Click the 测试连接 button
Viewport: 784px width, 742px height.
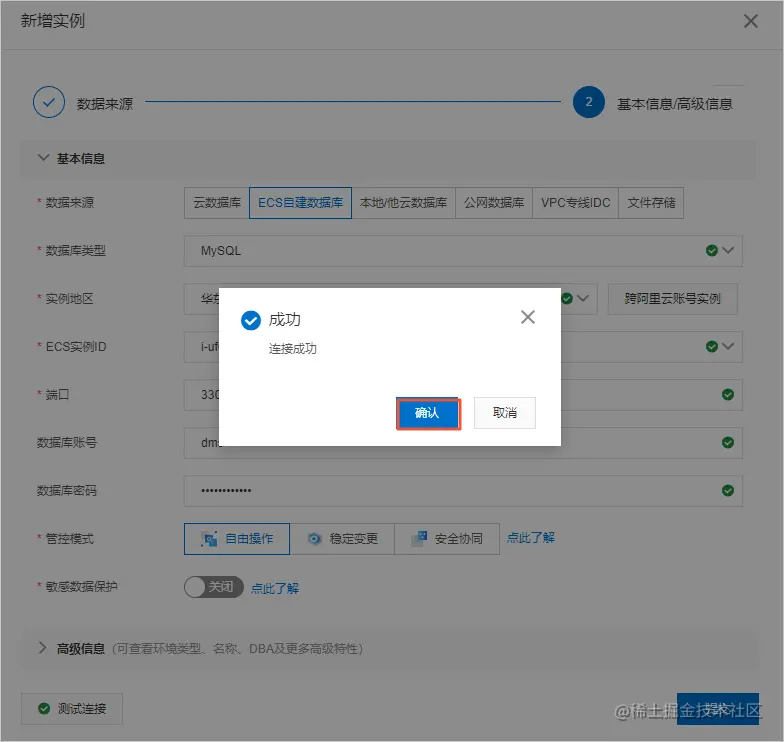(x=72, y=708)
